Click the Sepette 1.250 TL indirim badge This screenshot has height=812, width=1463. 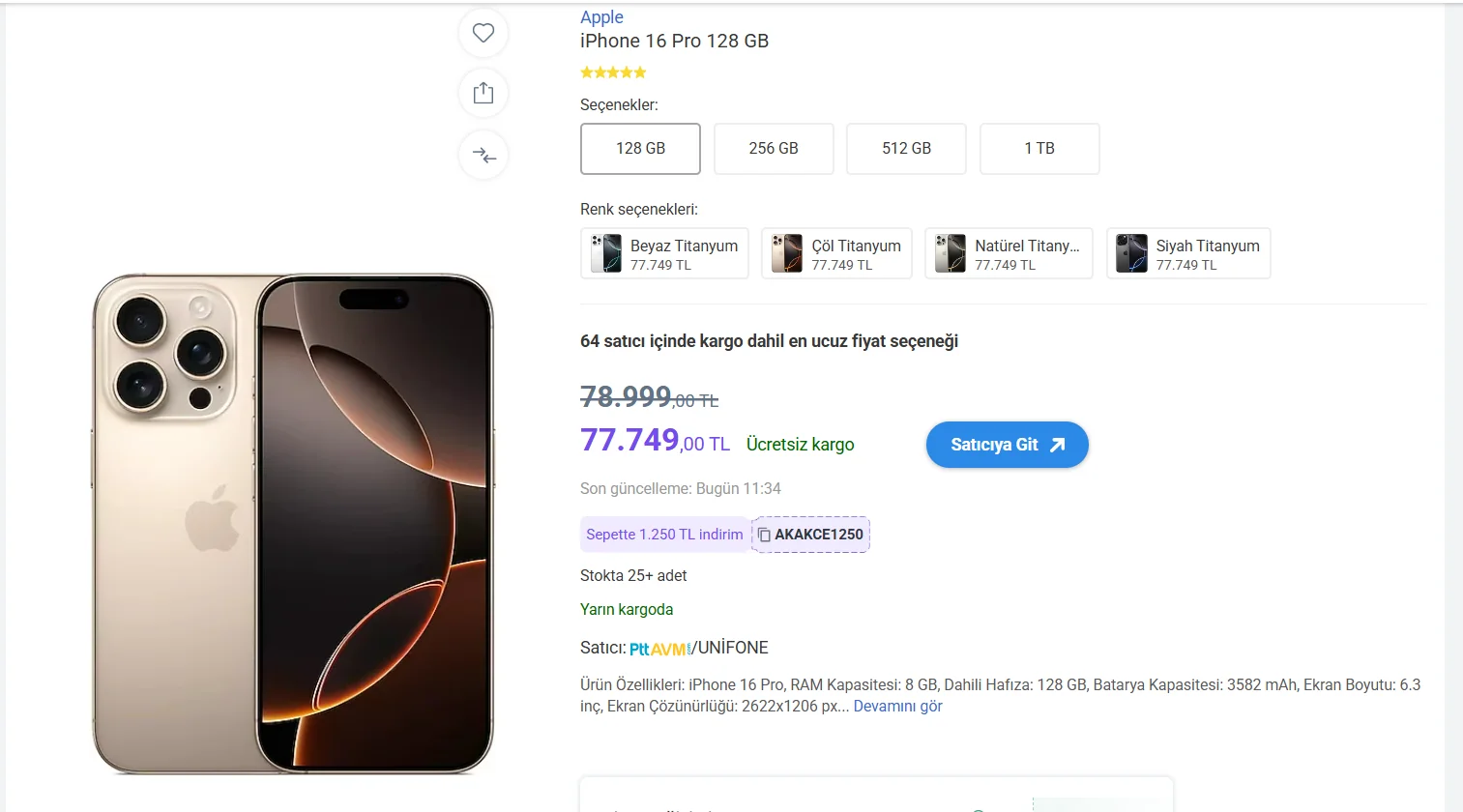click(664, 535)
